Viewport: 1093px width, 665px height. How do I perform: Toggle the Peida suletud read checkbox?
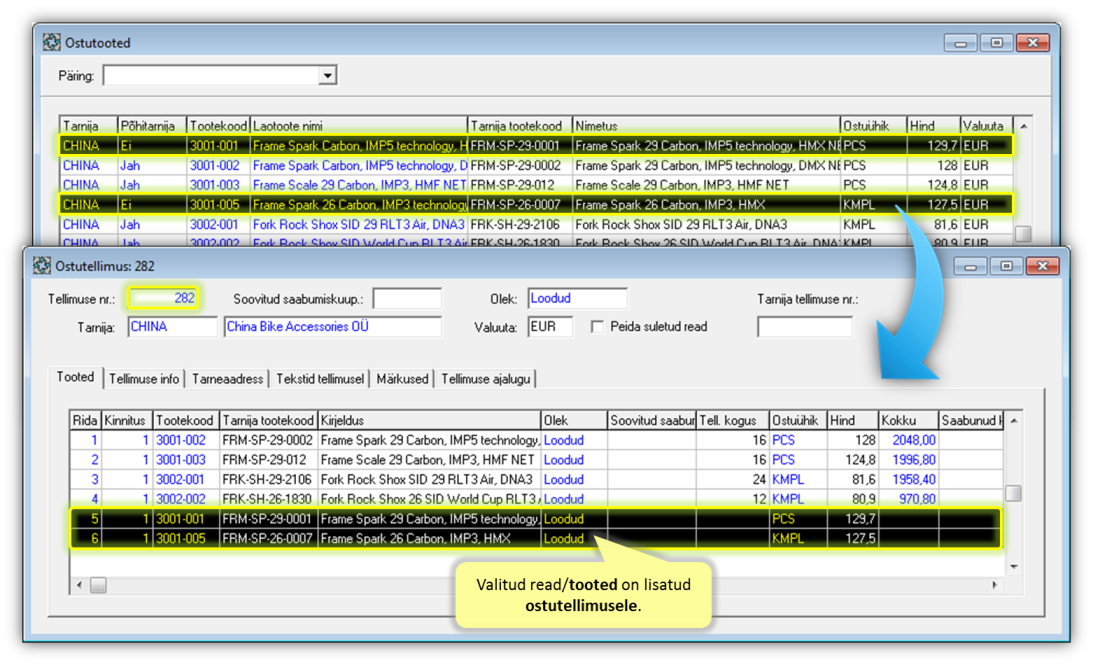point(597,327)
